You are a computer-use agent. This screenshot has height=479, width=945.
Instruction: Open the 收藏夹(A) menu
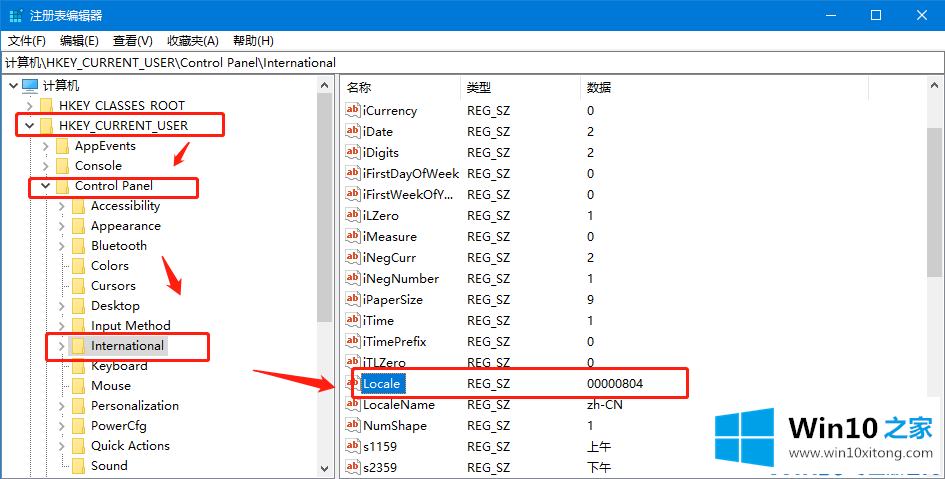[x=193, y=41]
